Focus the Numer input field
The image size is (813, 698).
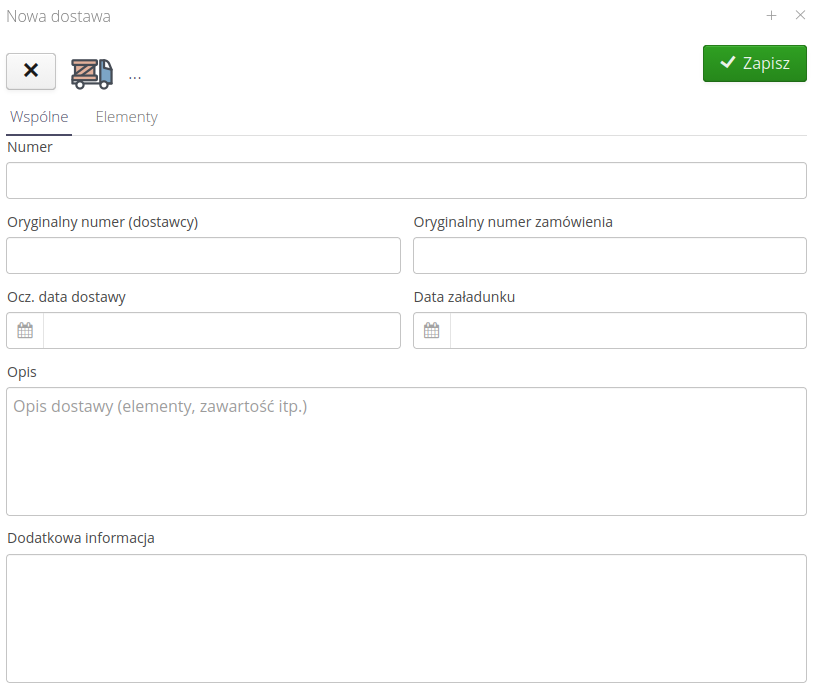[x=406, y=181]
